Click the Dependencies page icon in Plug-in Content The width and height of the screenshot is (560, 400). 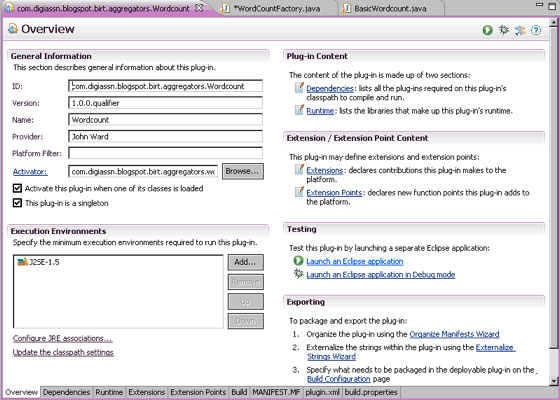click(x=299, y=88)
